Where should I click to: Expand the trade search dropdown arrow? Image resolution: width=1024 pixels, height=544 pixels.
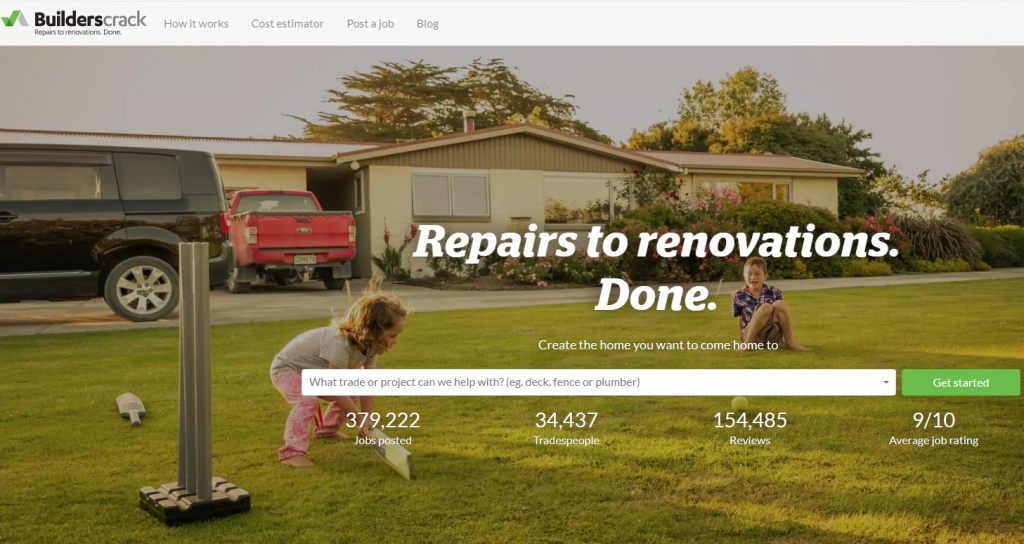pyautogui.click(x=886, y=383)
